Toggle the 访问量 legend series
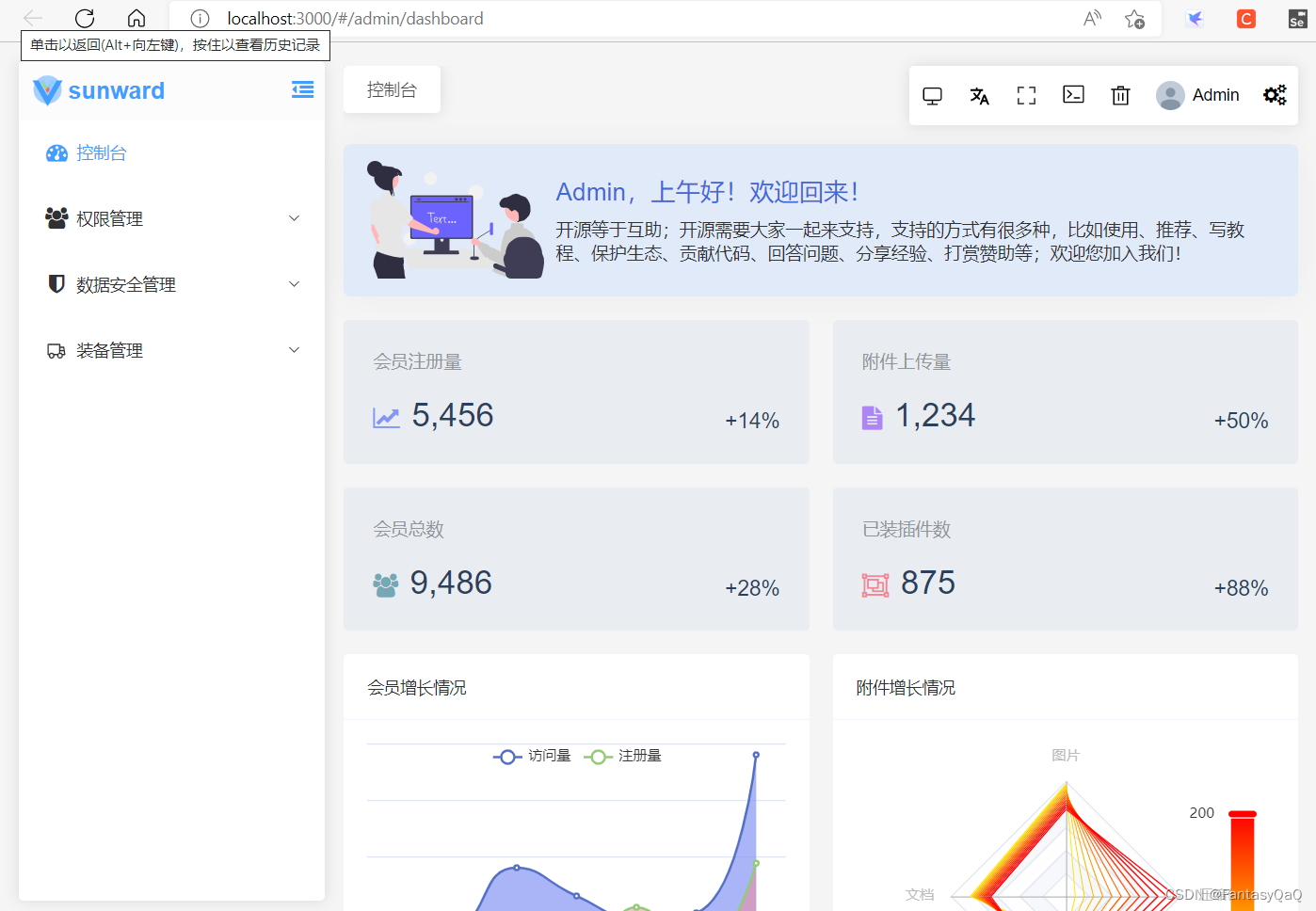This screenshot has height=911, width=1316. (532, 756)
